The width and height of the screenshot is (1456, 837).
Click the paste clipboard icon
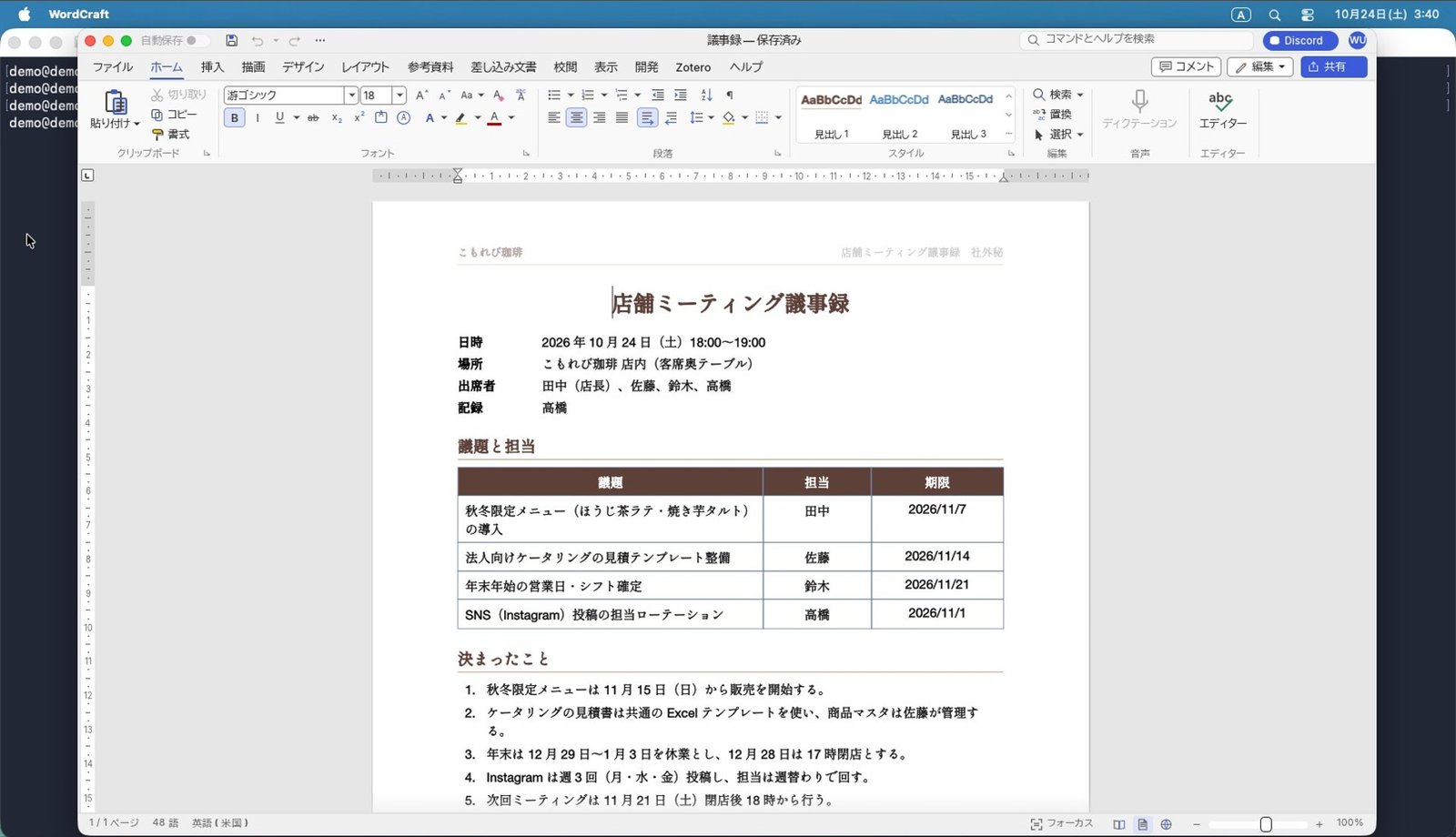tap(115, 101)
